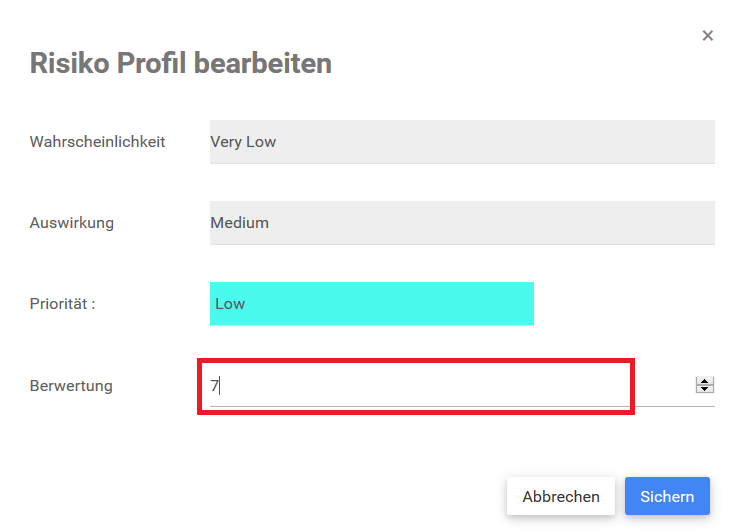Click the 'Very Low' text value
Image resolution: width=746 pixels, height=531 pixels.
pos(243,142)
